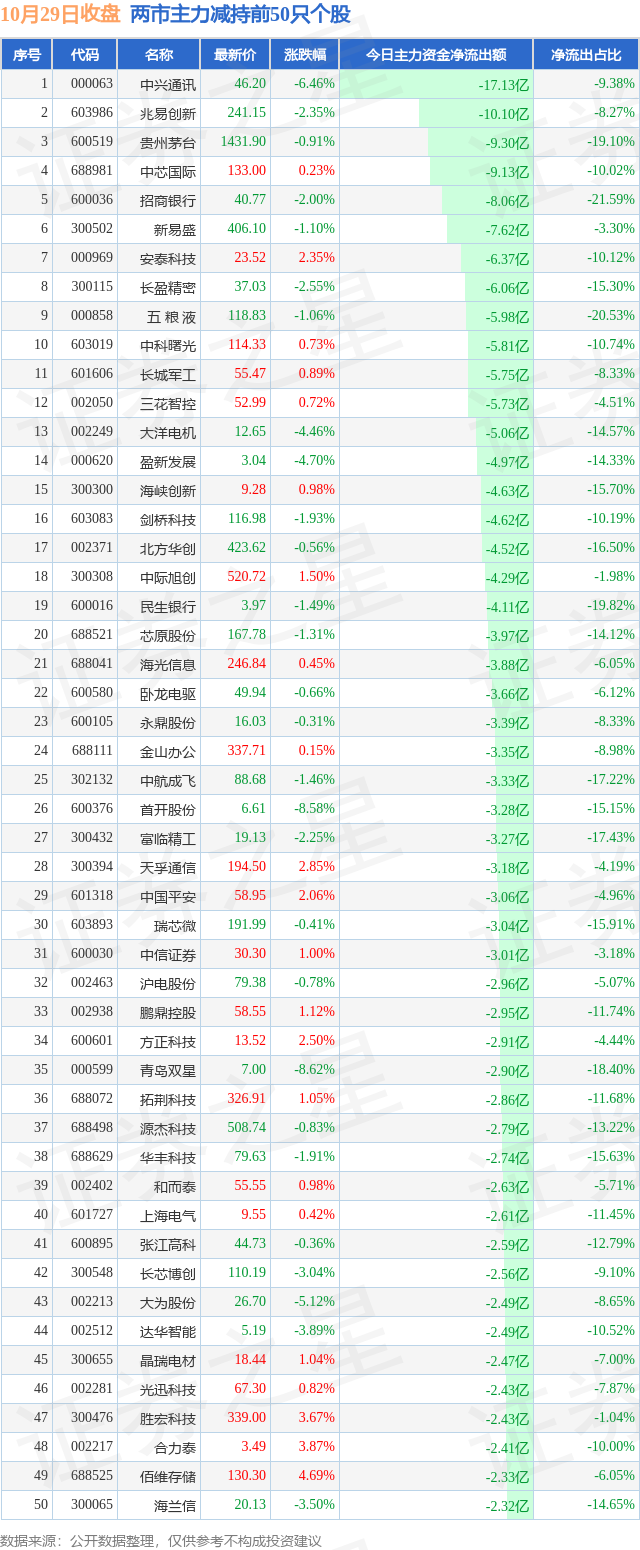The image size is (640, 1550).
Task: Click stock code 002512
Action: point(92,1331)
